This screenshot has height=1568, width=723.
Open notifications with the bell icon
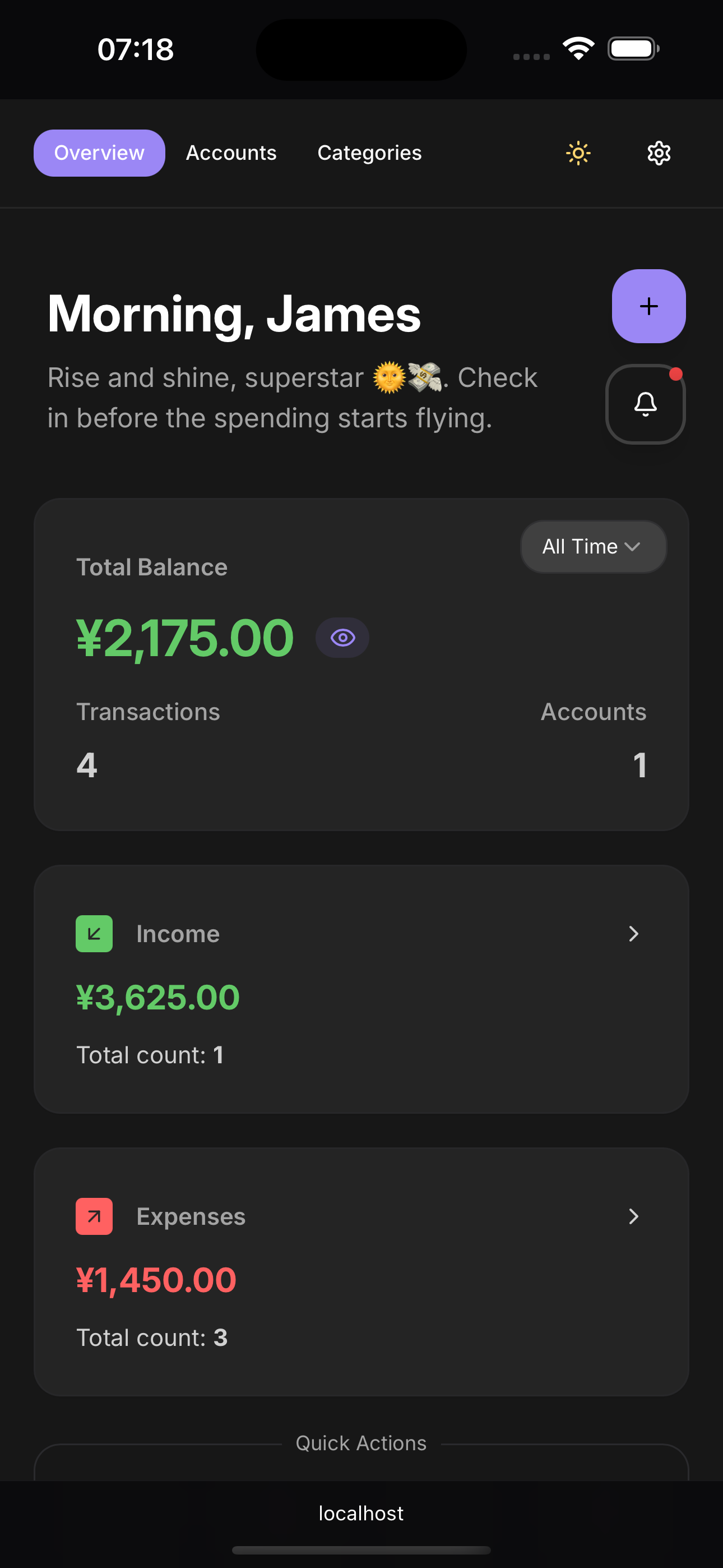(x=645, y=404)
